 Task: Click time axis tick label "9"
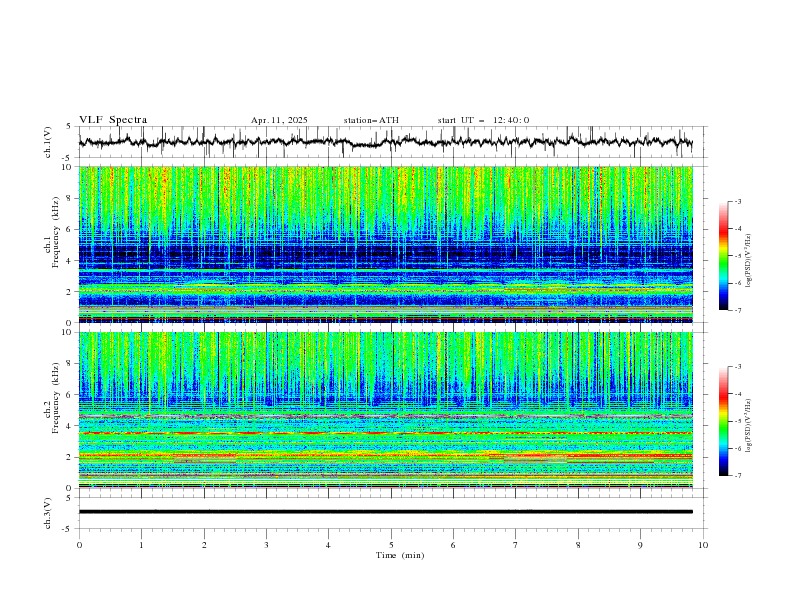point(640,545)
